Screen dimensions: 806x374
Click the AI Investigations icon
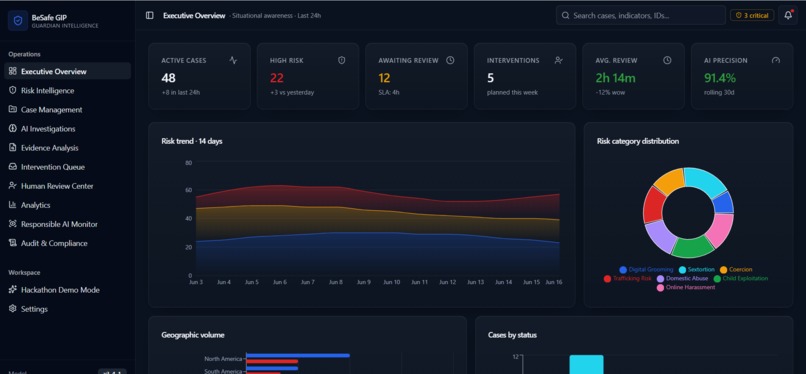pyautogui.click(x=13, y=128)
